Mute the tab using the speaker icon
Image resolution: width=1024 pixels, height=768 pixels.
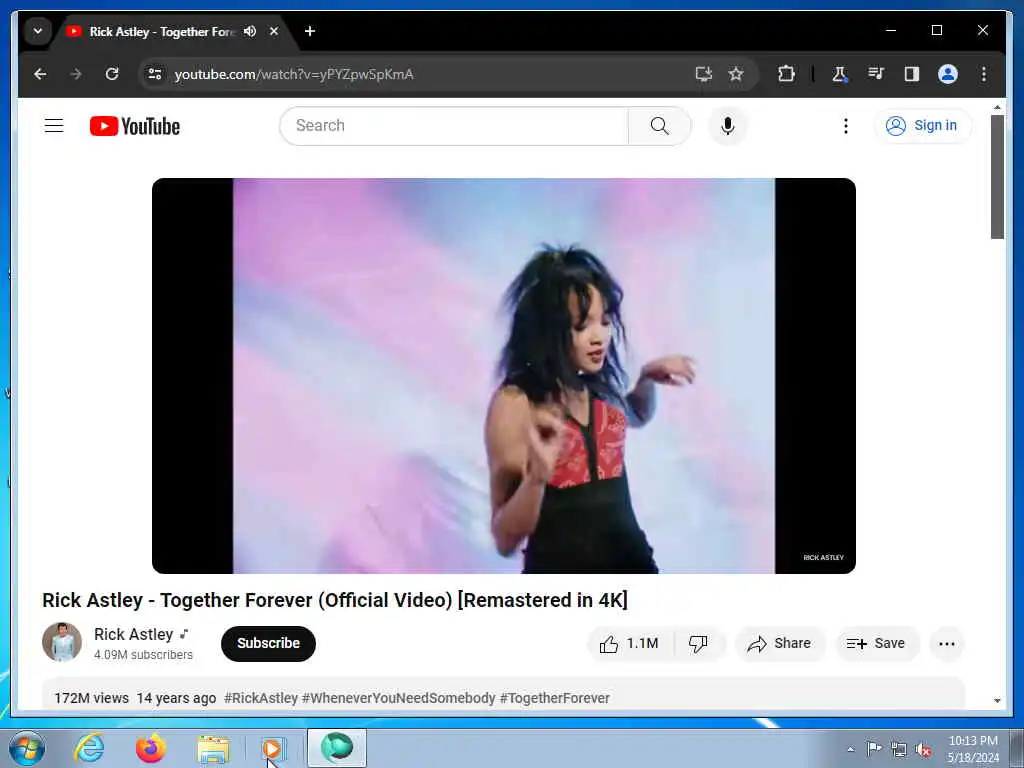pyautogui.click(x=250, y=31)
